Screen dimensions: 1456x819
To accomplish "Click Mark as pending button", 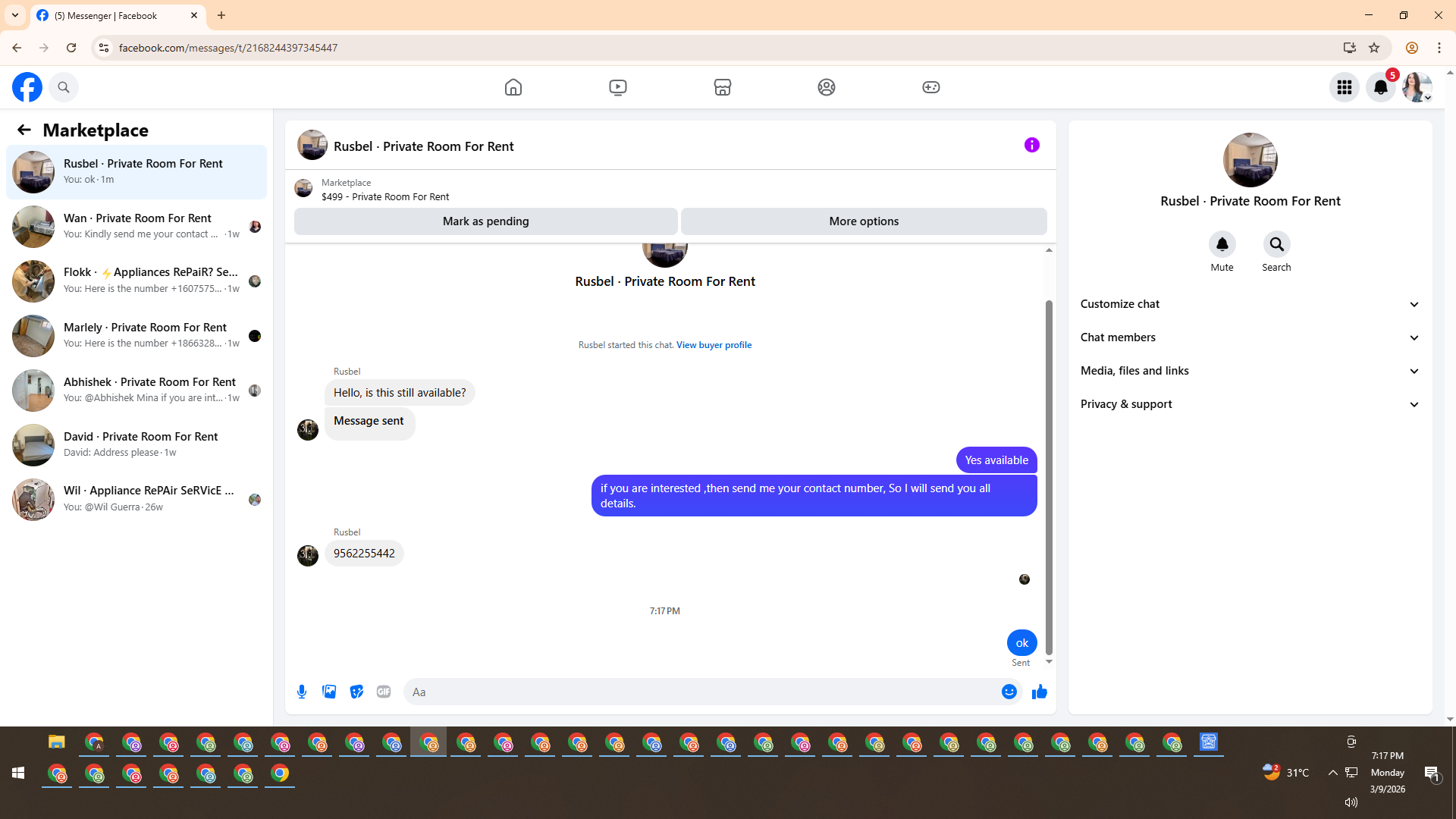I will 485,221.
